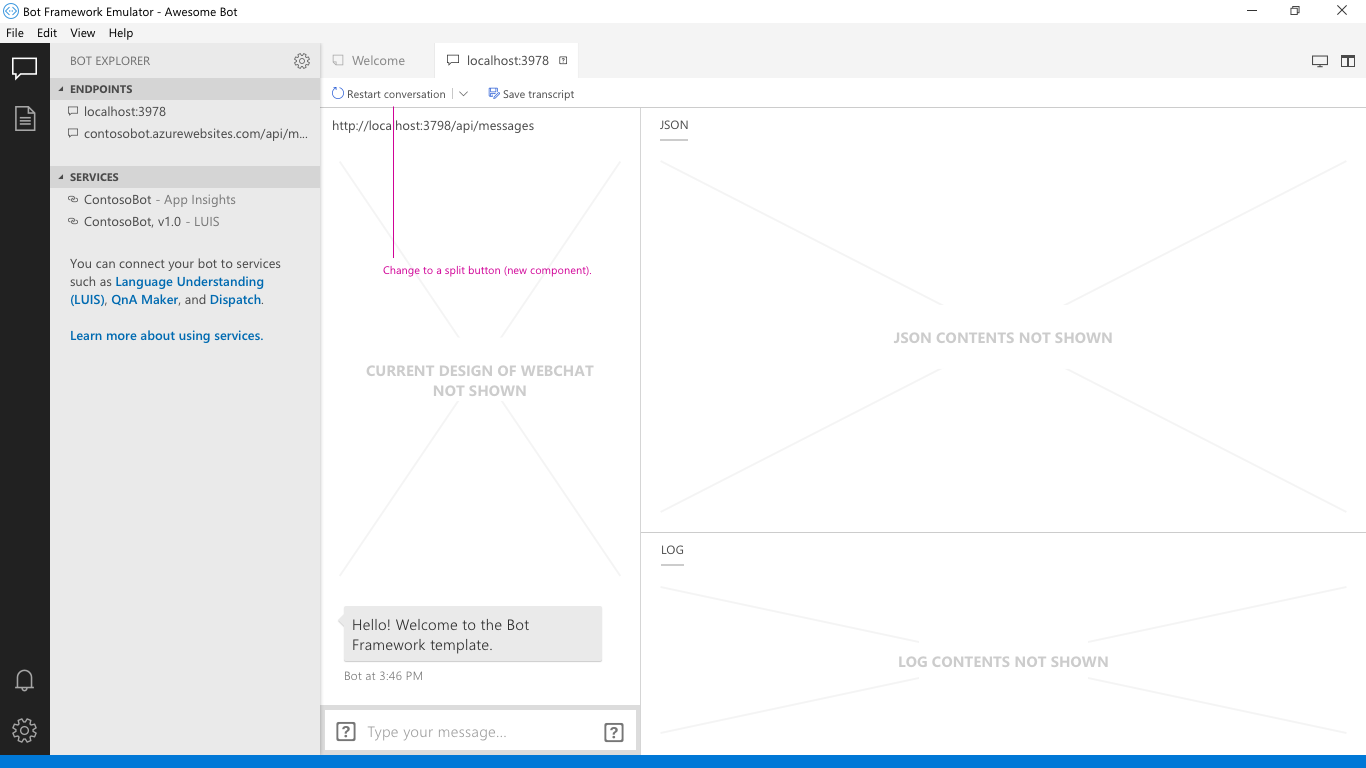This screenshot has height=768, width=1366.
Task: Open the Bot Explorer chat icon in the navigation bar
Action: pos(25,68)
